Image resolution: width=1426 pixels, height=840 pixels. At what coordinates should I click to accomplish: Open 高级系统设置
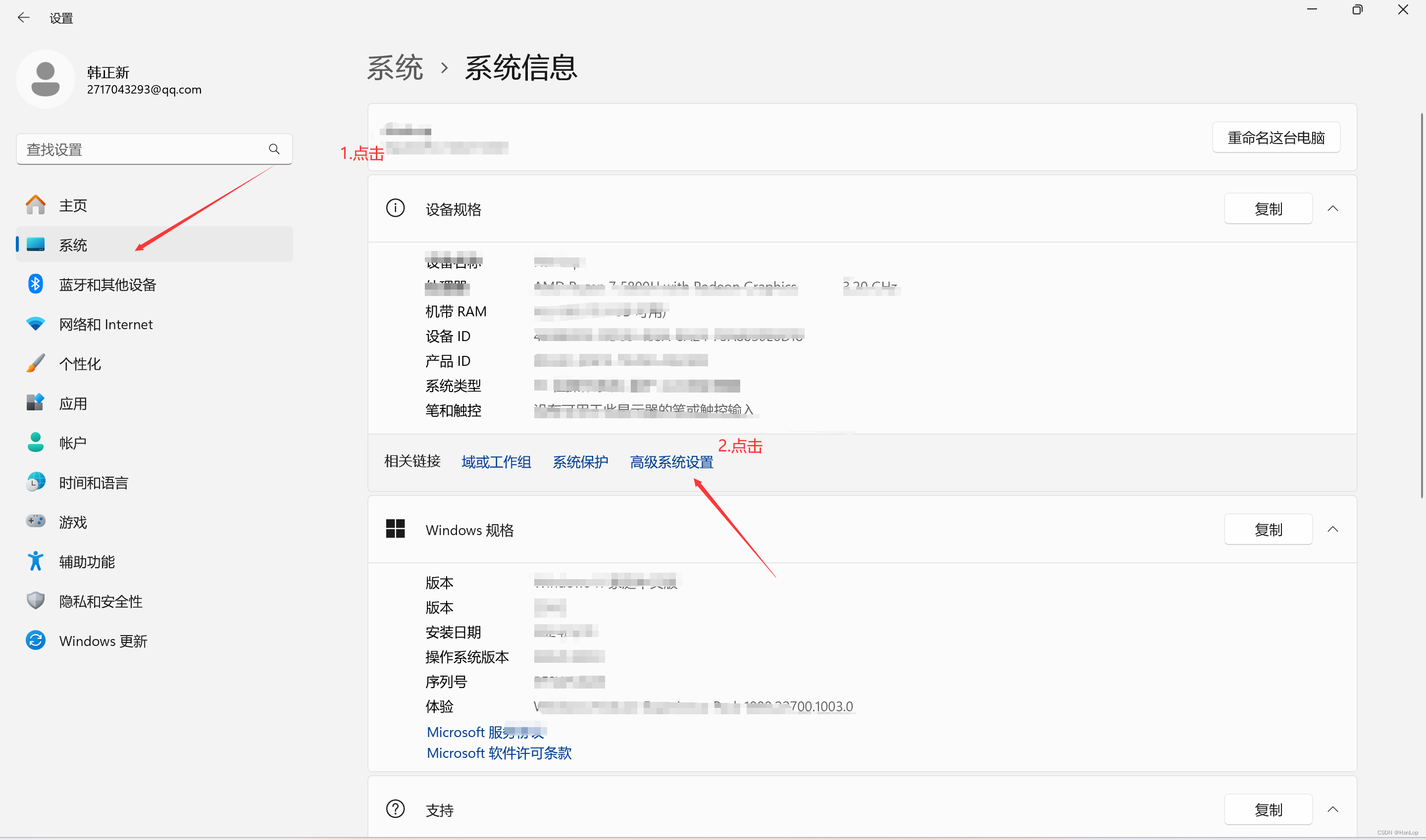[x=671, y=462]
